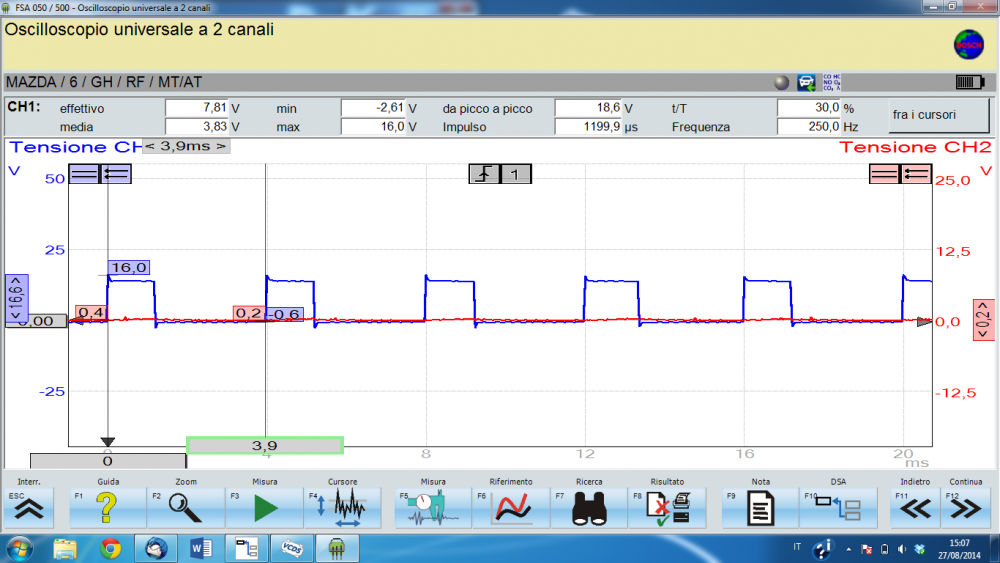
Task: Click the black cursor triangle marker
Action: [108, 442]
